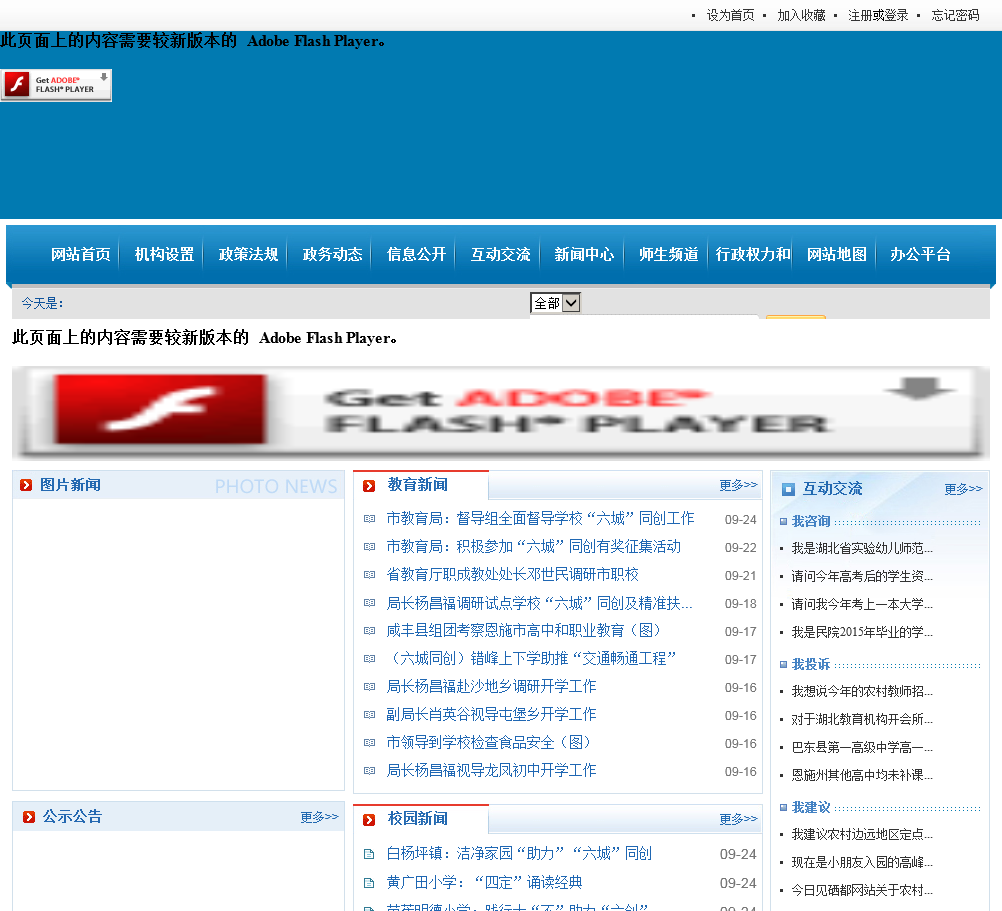Click the 09-24 date of 白杨坪镇 article
Image resolution: width=1002 pixels, height=911 pixels.
(x=738, y=855)
